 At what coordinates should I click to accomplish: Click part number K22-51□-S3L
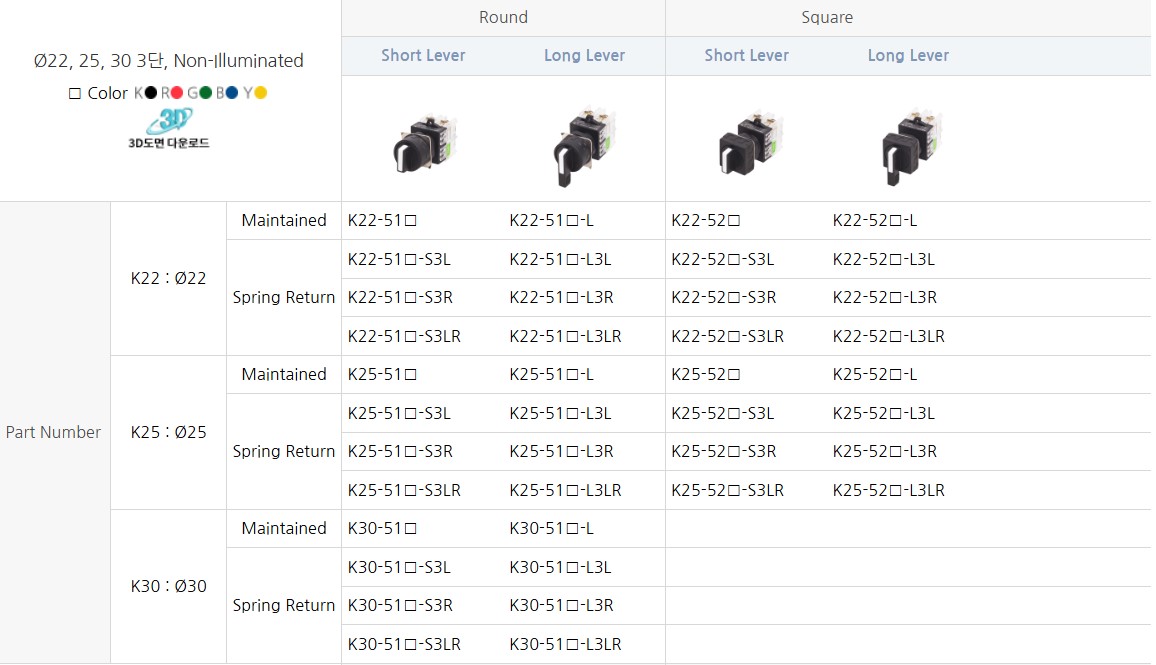399,259
